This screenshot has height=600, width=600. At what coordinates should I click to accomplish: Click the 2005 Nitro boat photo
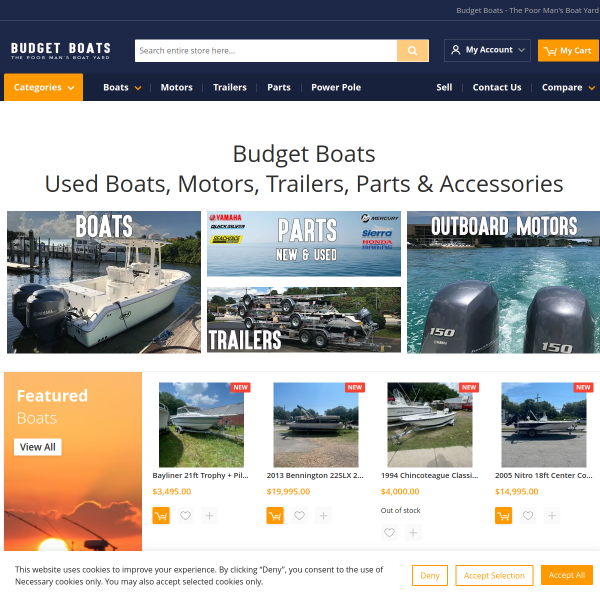[544, 425]
